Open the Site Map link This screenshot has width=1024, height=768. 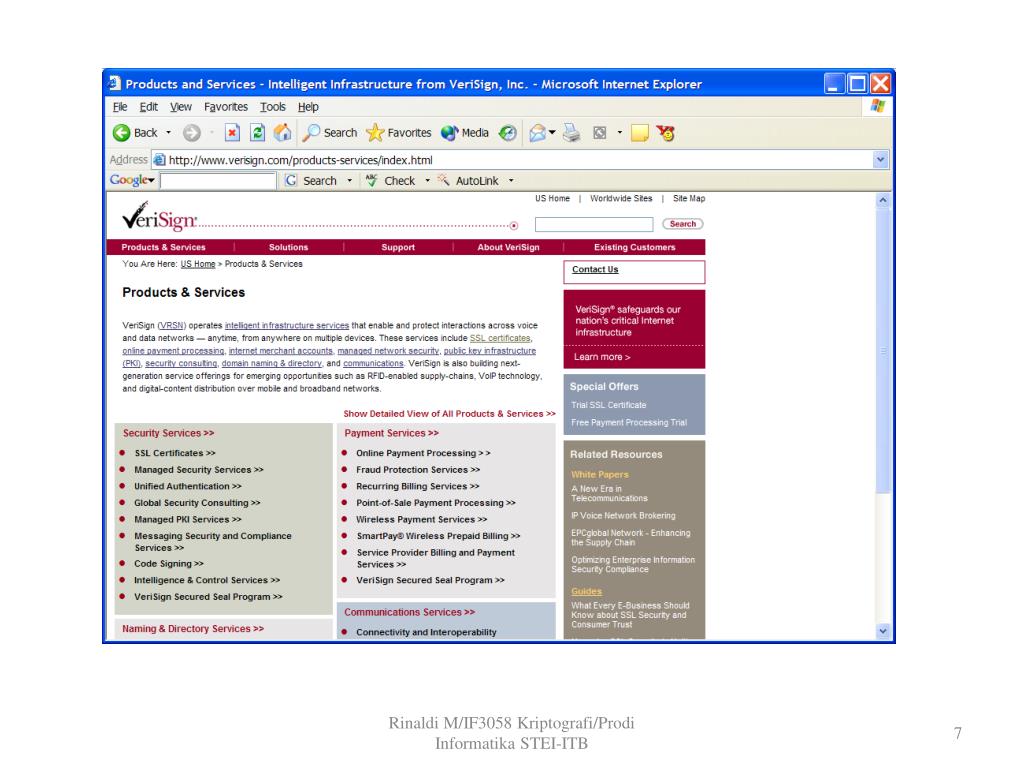pyautogui.click(x=689, y=199)
